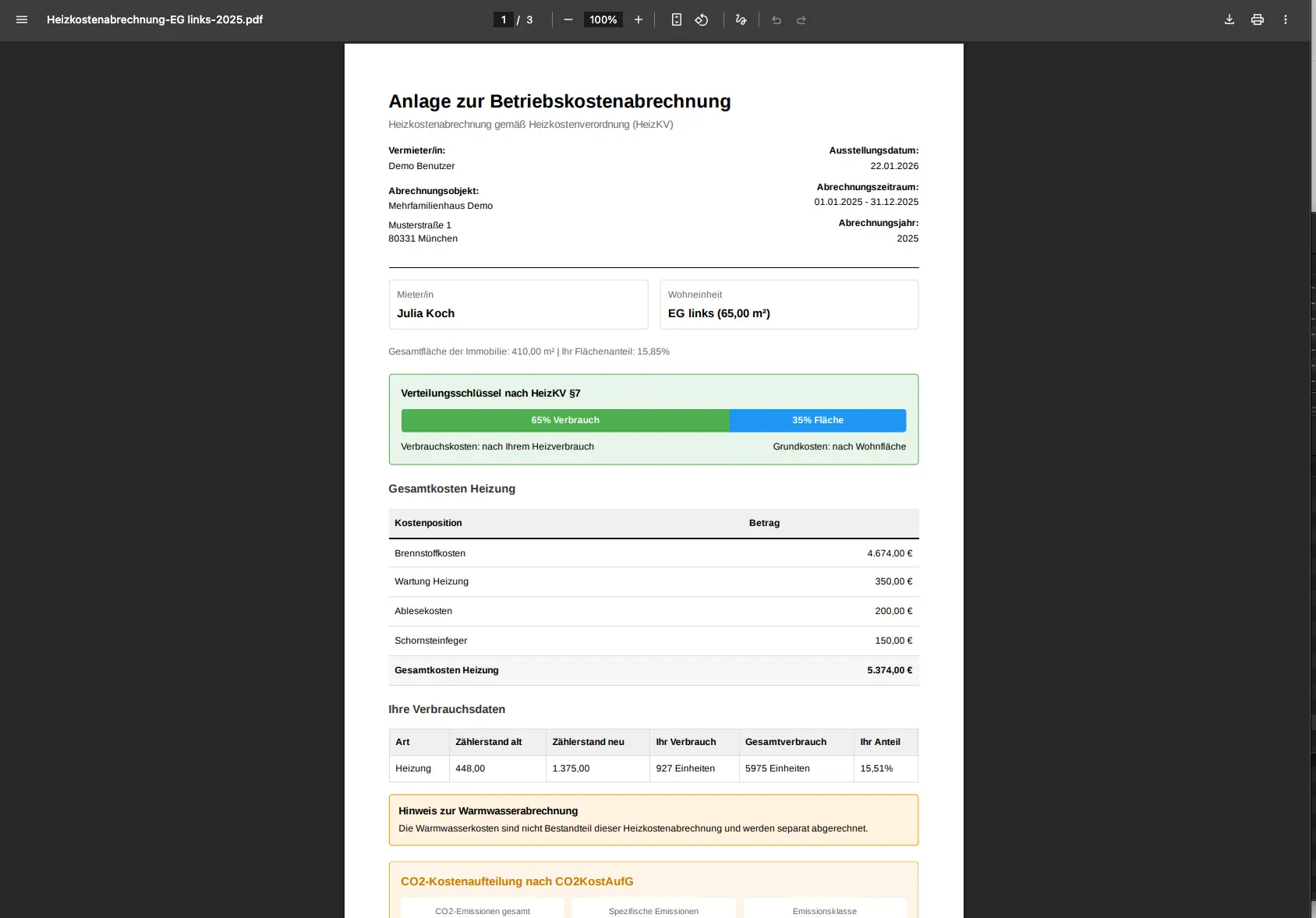This screenshot has width=1316, height=918.
Task: Click the CO2-Emissionen gesamt card label
Action: click(x=483, y=911)
